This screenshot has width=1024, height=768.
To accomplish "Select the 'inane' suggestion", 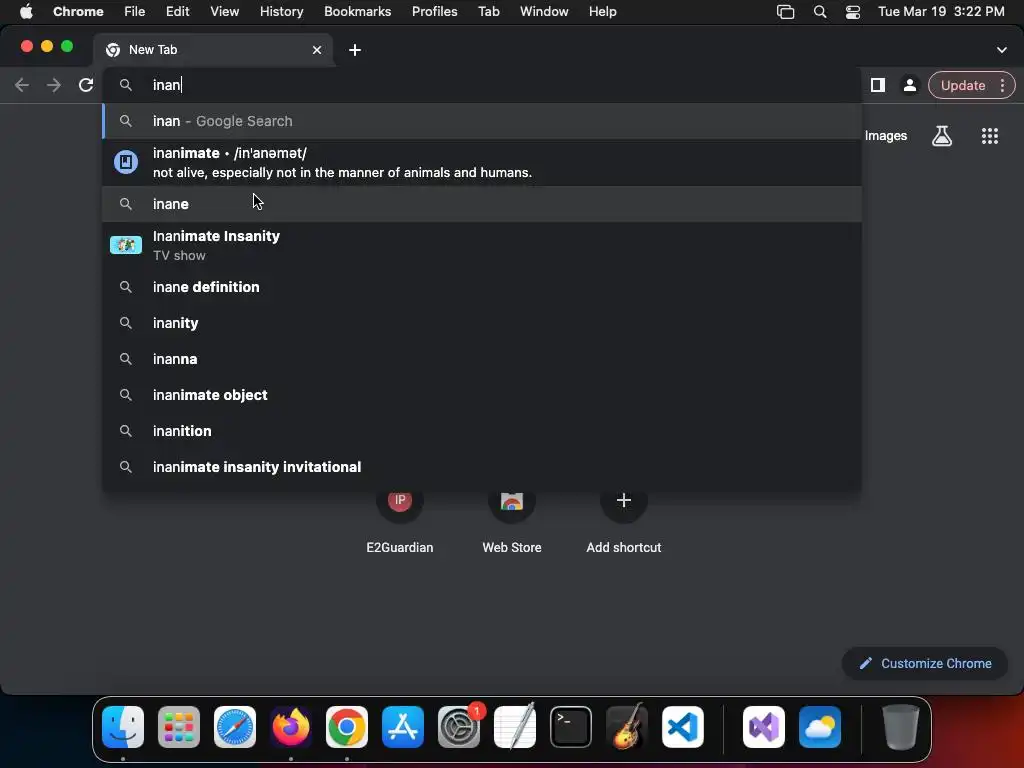I will pos(482,204).
